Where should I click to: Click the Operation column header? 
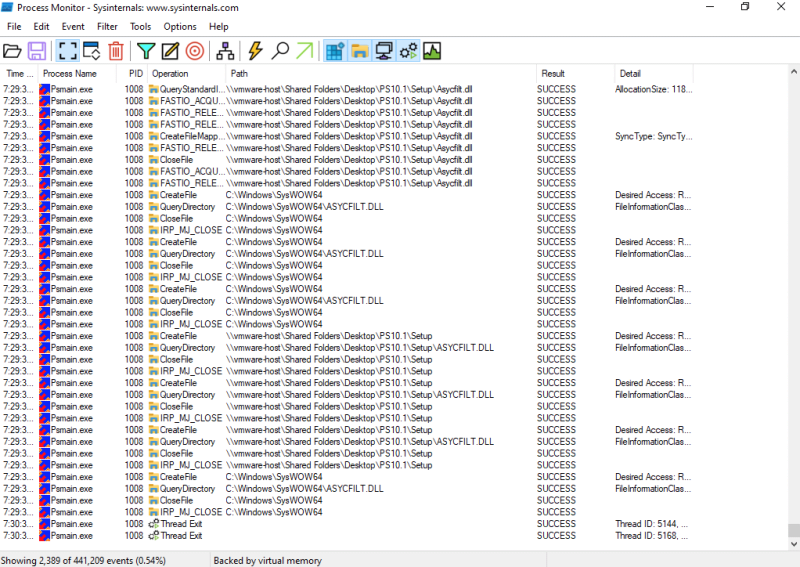[186, 73]
